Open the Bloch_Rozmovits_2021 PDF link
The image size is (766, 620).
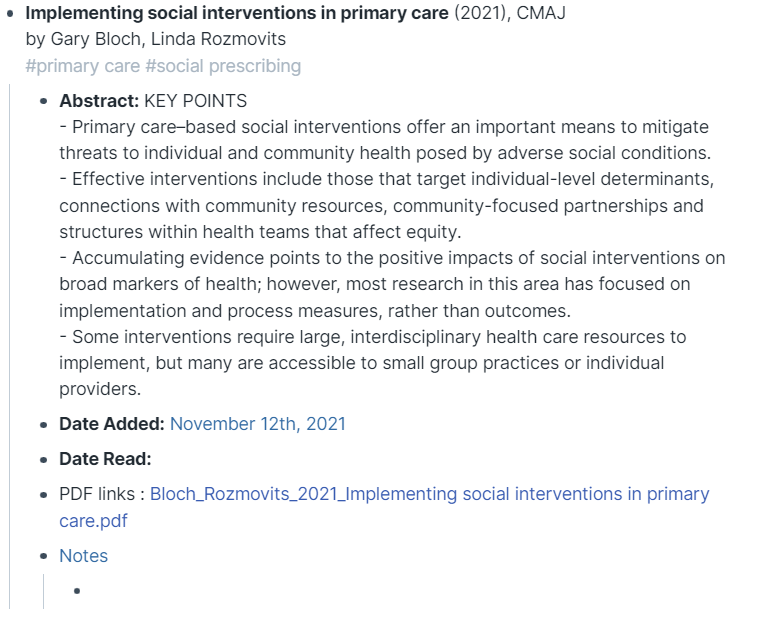[x=429, y=494]
